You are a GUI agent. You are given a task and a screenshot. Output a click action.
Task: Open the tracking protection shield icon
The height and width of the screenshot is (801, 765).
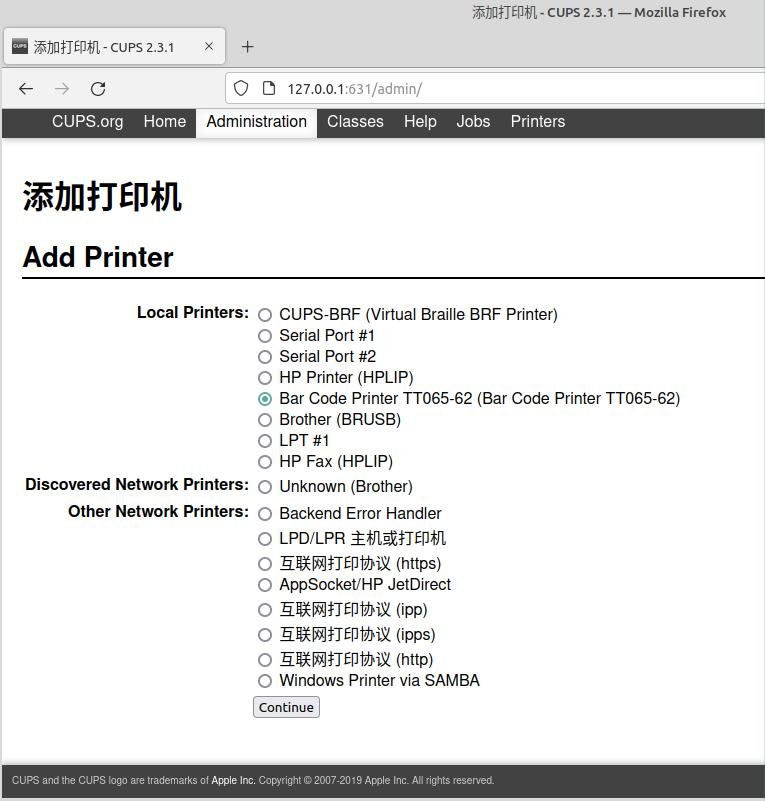point(241,88)
